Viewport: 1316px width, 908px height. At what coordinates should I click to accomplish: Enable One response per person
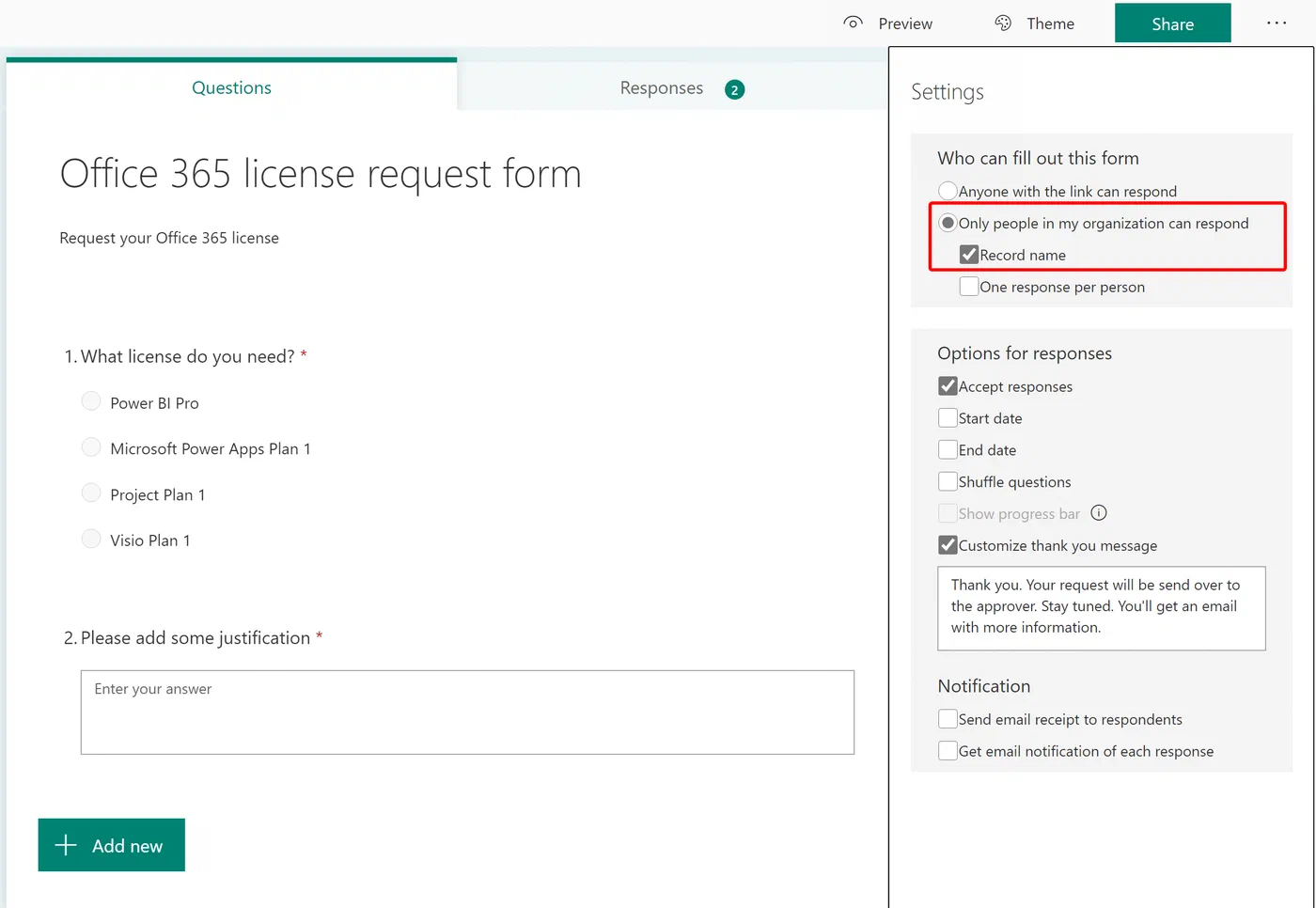tap(969, 287)
